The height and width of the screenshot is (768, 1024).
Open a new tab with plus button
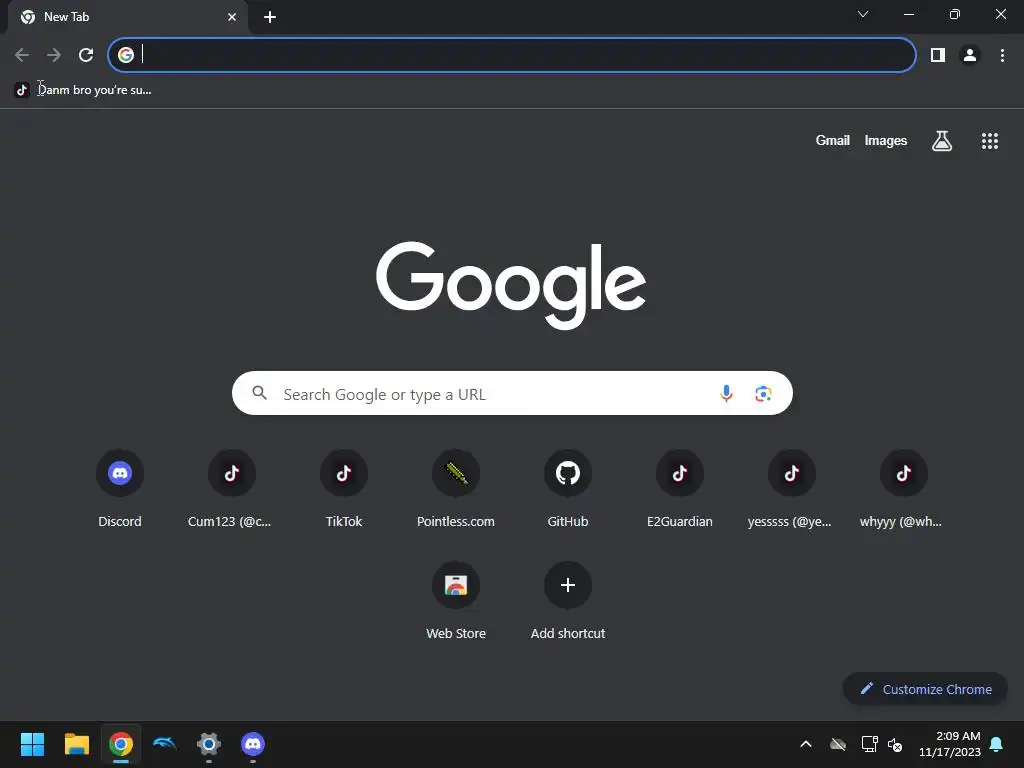tap(270, 17)
